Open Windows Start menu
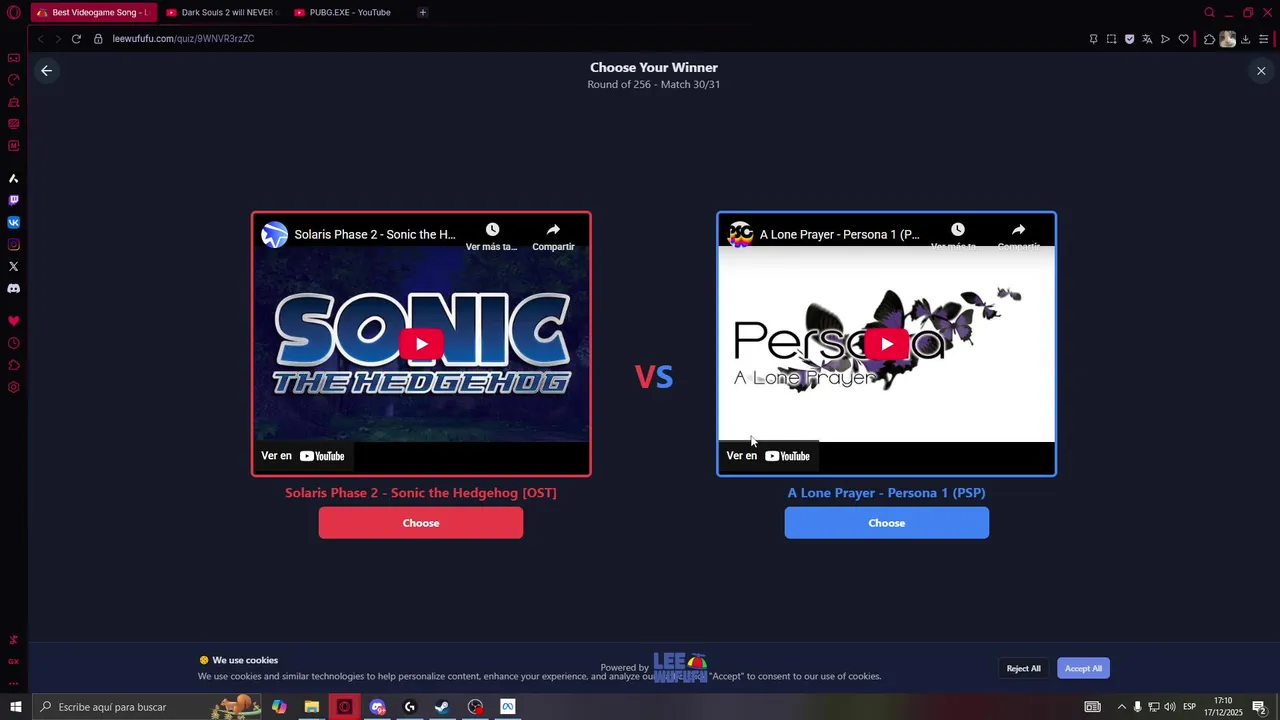Screen dimensions: 1280x720 (x=15, y=707)
